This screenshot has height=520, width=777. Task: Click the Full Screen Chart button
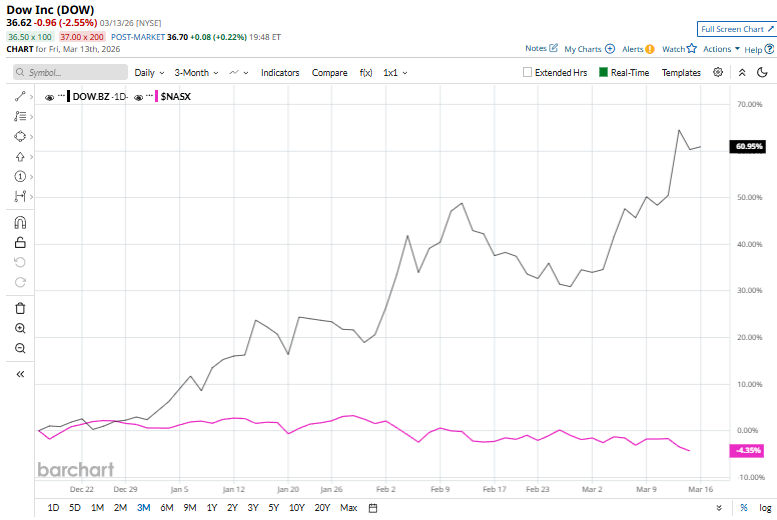click(x=737, y=29)
